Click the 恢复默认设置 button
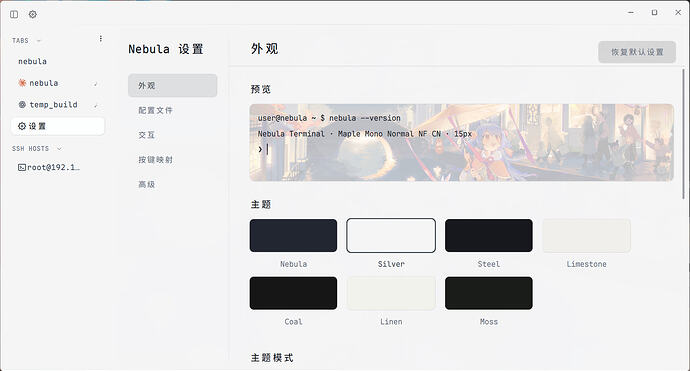The image size is (690, 371). tap(637, 52)
